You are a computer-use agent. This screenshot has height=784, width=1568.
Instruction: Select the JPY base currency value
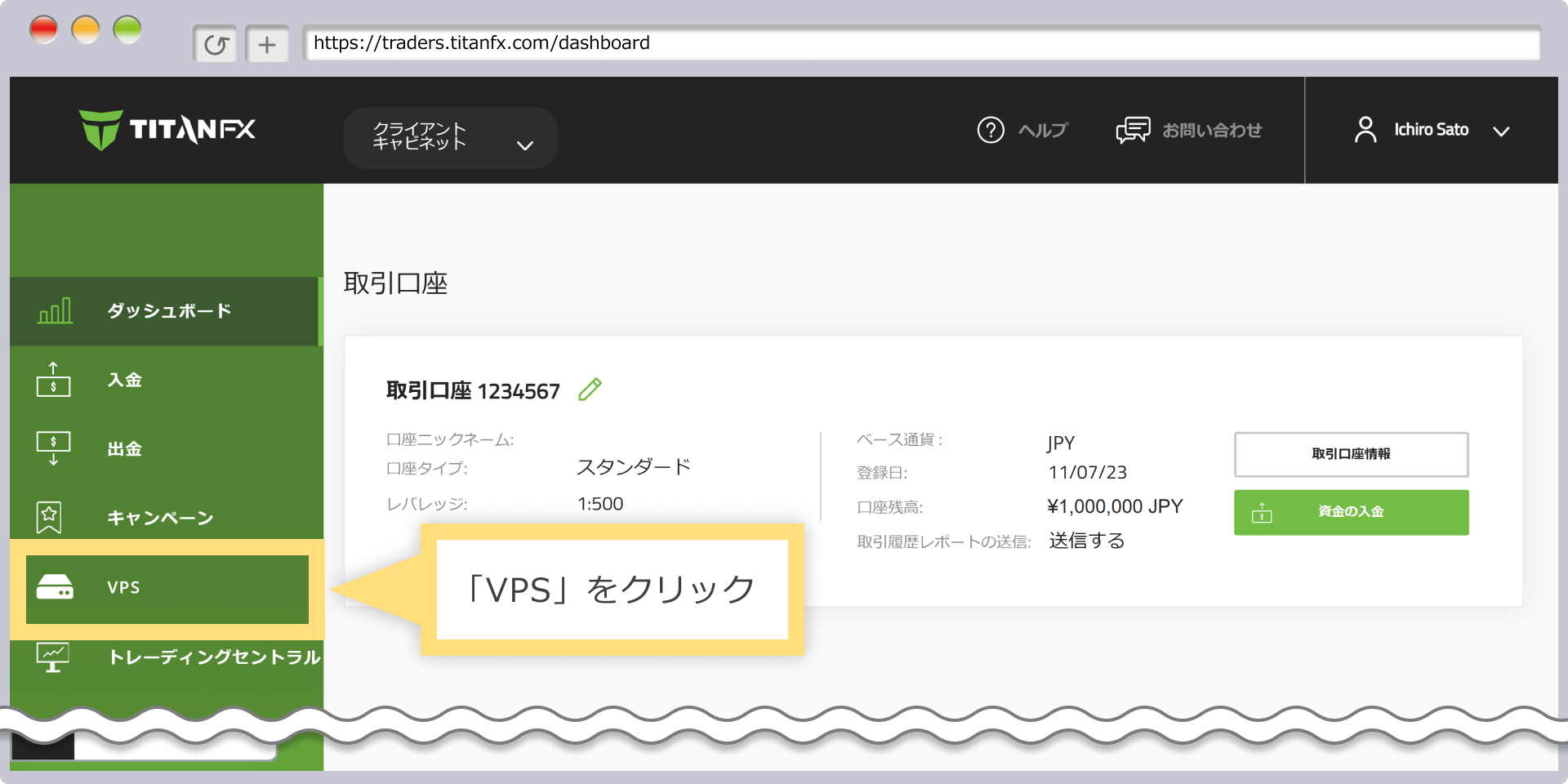click(1061, 443)
